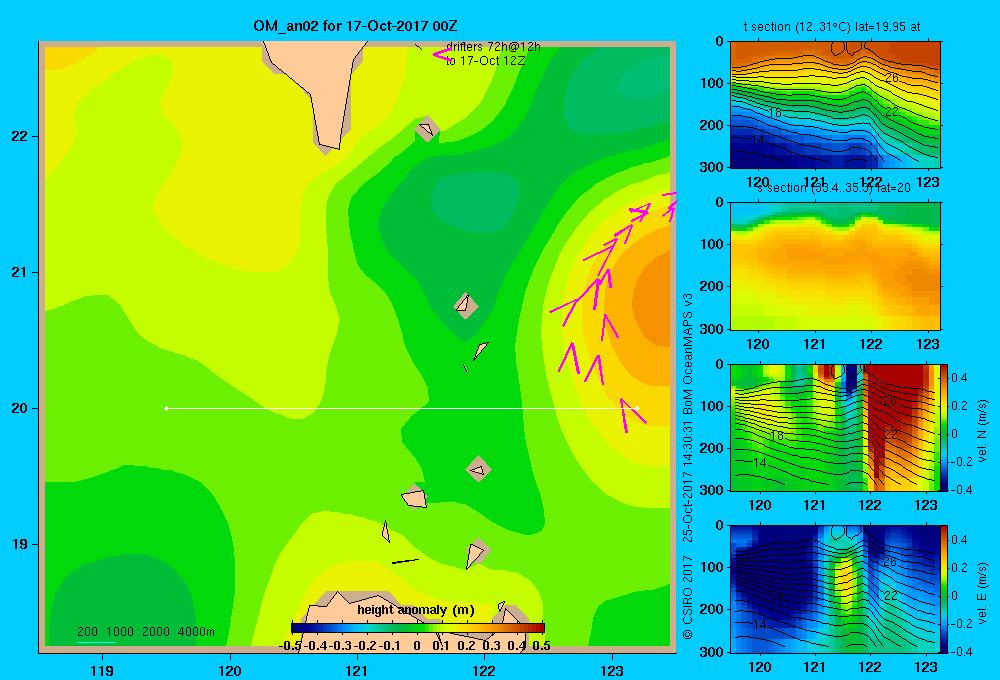Click latitude label "19" on main map axis
1000x680 pixels.
click(x=20, y=544)
